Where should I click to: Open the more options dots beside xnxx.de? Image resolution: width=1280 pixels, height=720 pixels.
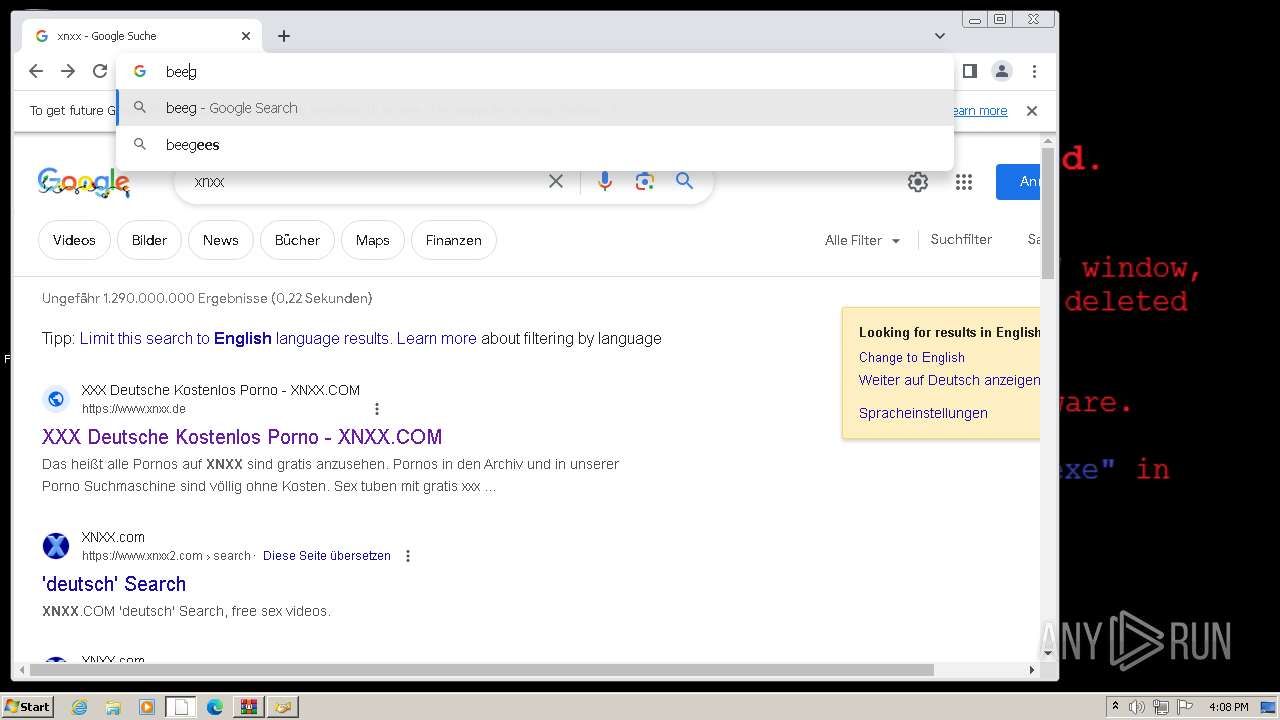pos(377,409)
